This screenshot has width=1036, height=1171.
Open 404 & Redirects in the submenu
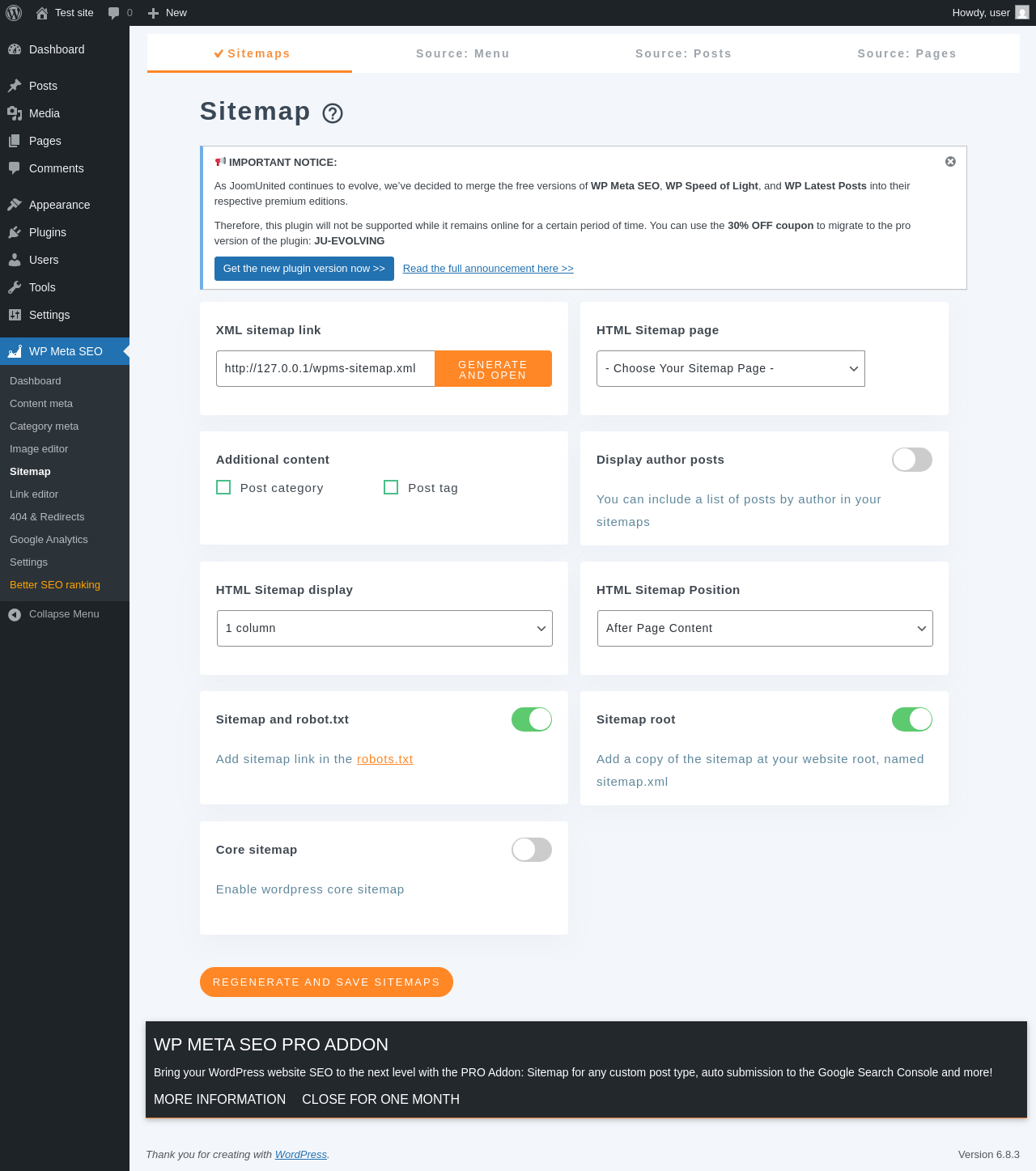point(47,517)
